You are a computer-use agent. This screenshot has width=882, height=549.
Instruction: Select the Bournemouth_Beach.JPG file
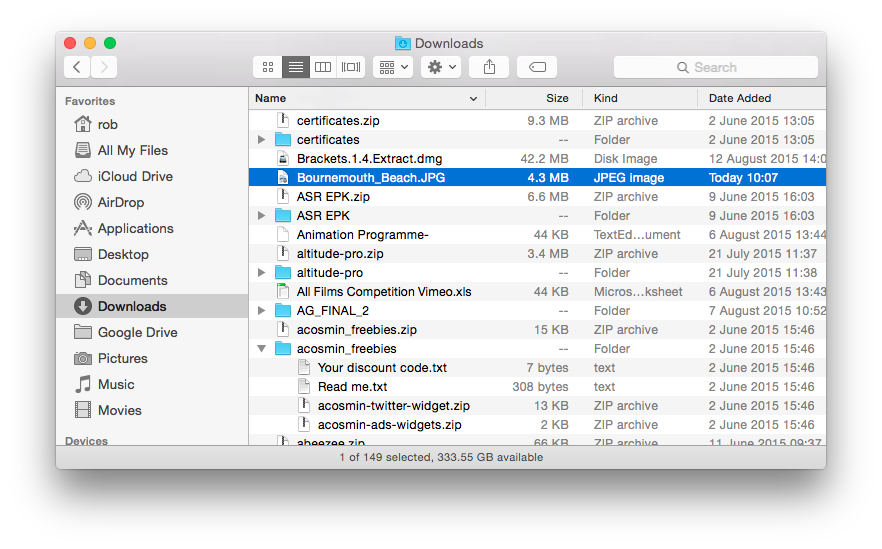tap(537, 178)
